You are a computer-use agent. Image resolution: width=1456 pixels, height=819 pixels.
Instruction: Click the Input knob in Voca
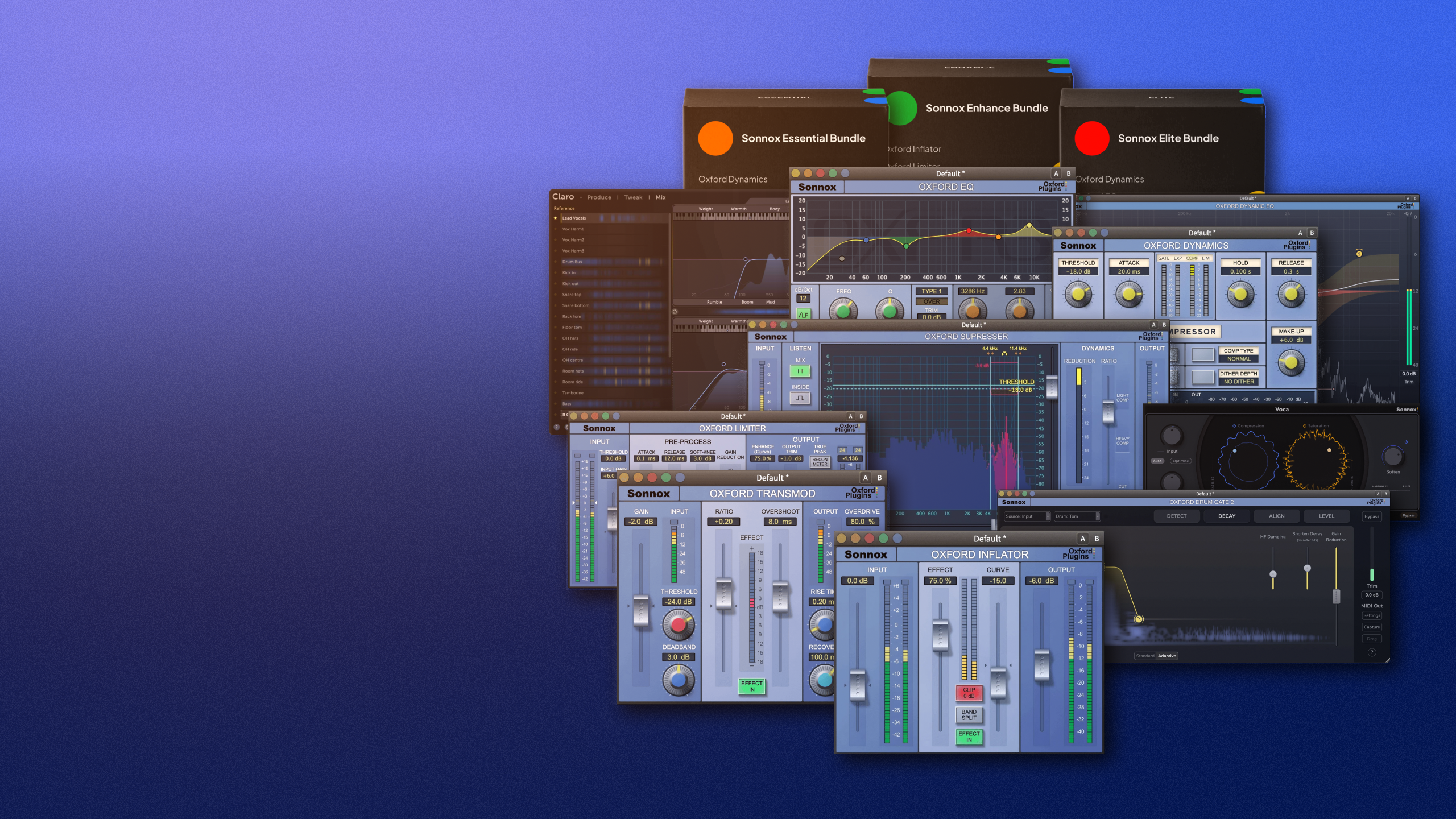pos(1171,436)
